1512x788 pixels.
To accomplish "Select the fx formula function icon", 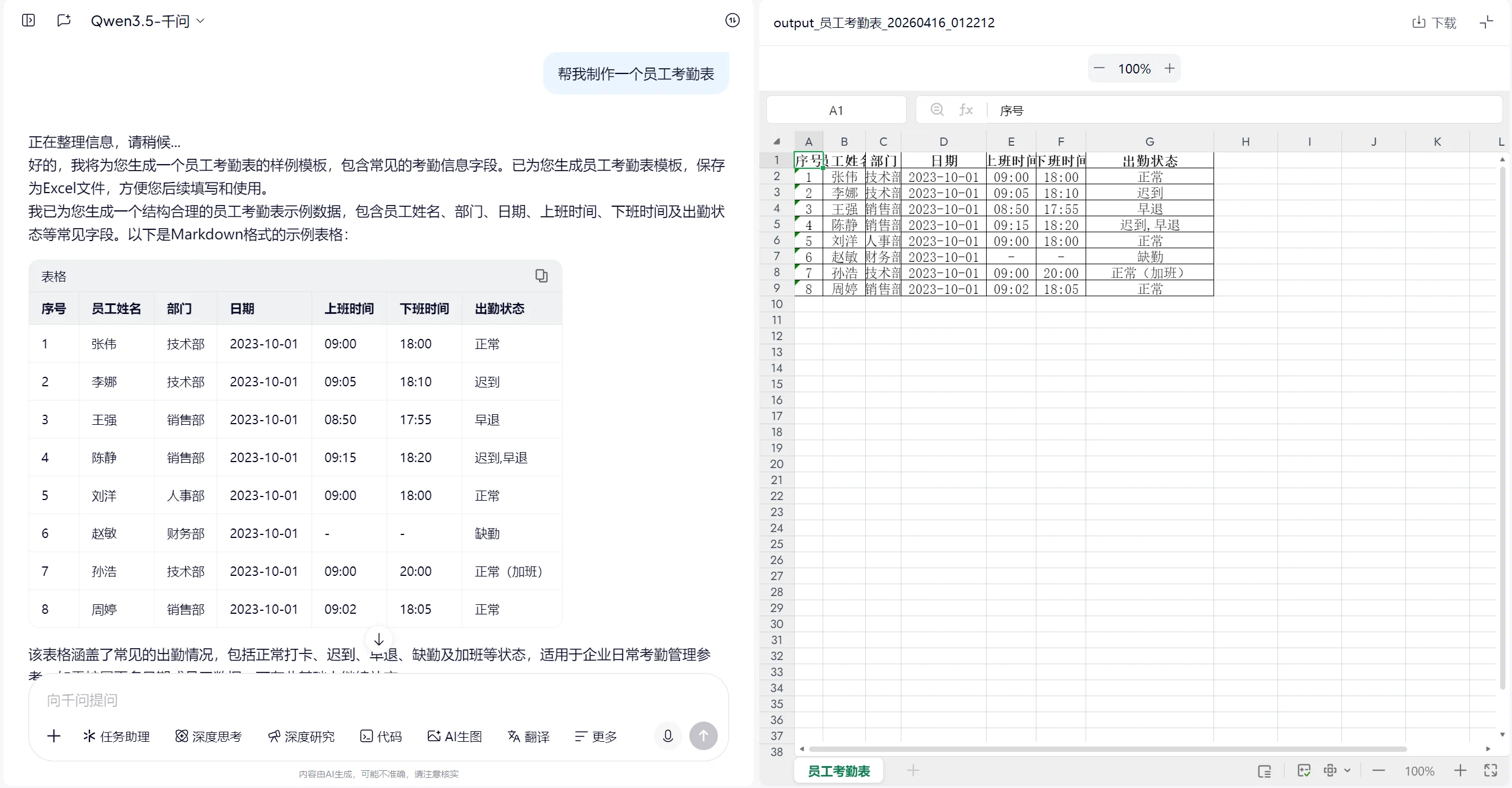I will pos(966,109).
